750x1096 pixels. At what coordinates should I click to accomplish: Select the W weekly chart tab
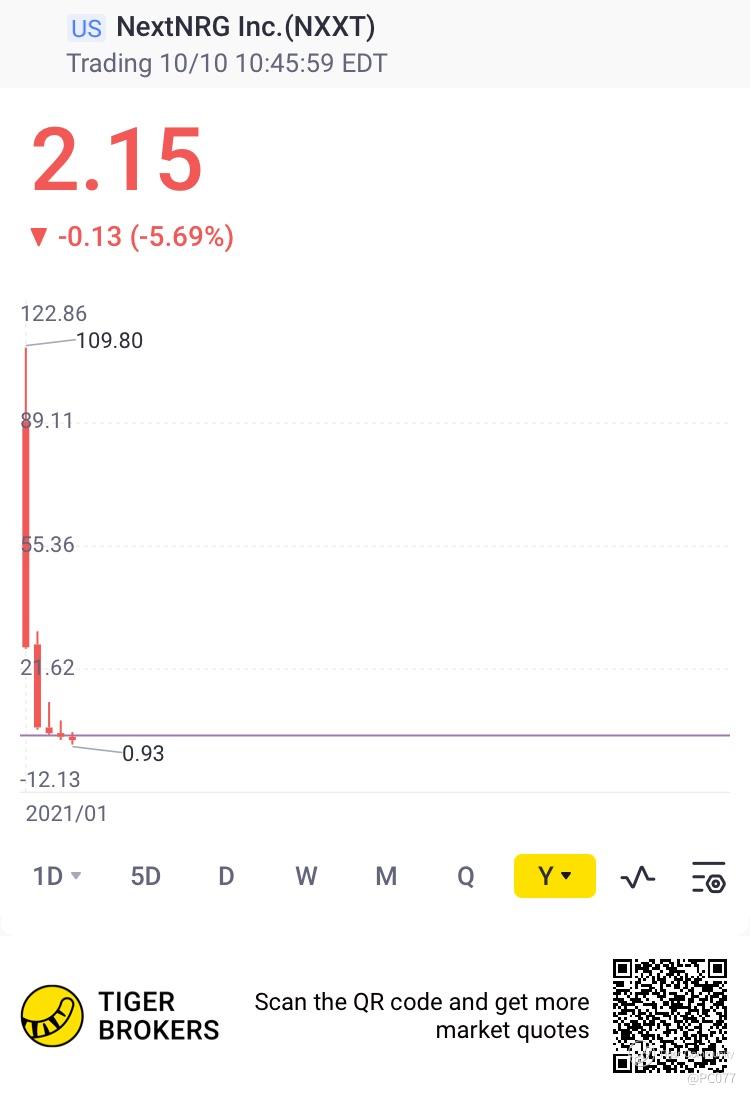[306, 876]
